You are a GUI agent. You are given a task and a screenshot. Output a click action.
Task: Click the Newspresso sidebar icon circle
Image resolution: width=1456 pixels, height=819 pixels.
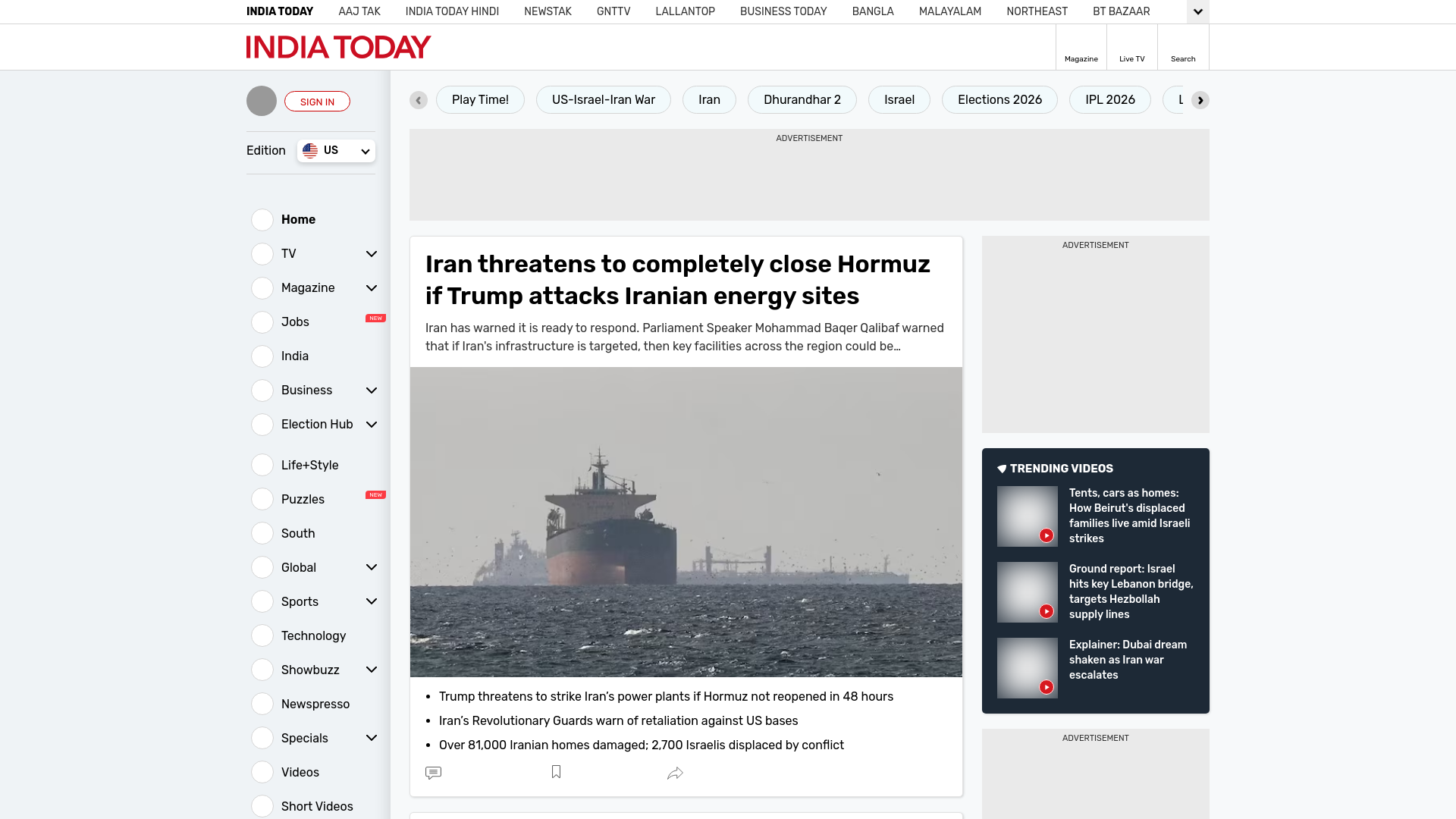tap(262, 704)
